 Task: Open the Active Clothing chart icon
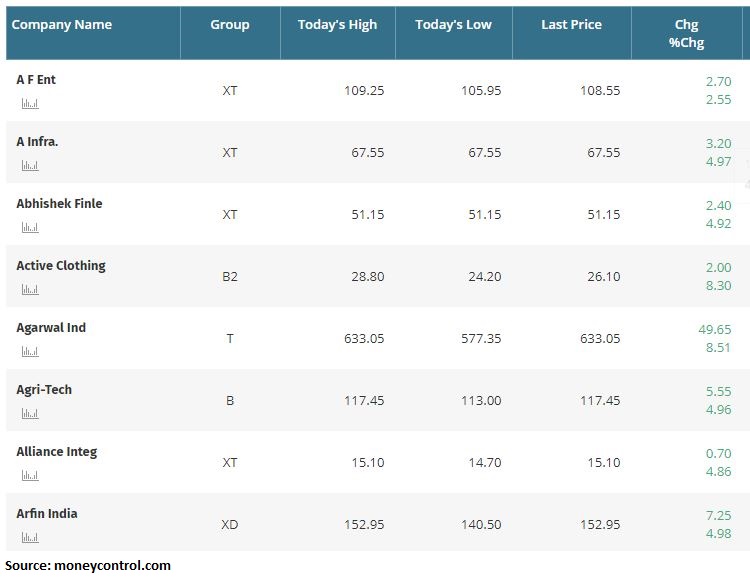[29, 289]
